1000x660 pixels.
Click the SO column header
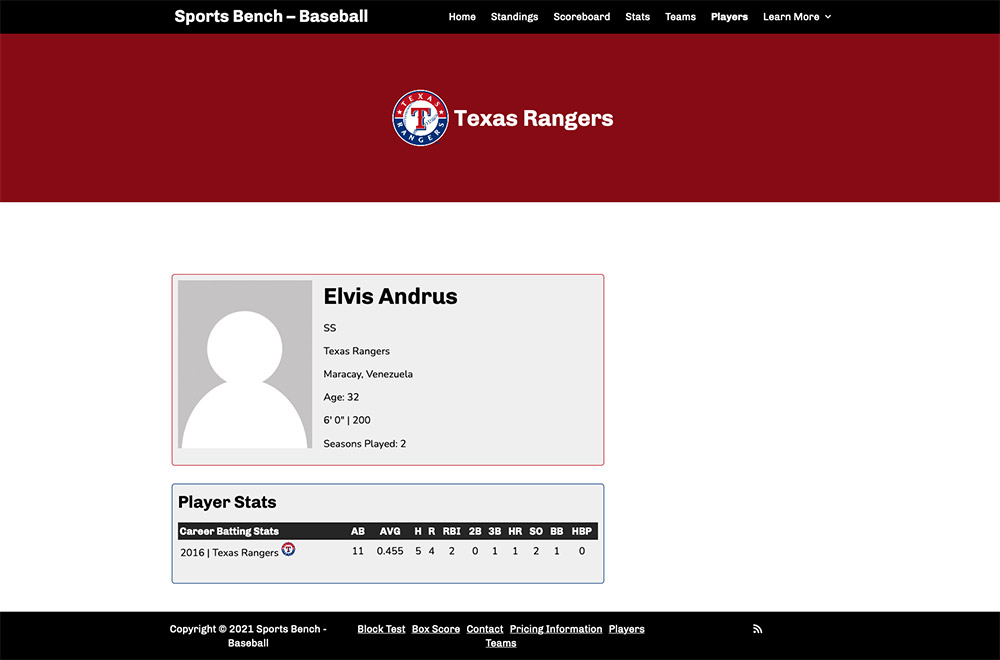[536, 531]
